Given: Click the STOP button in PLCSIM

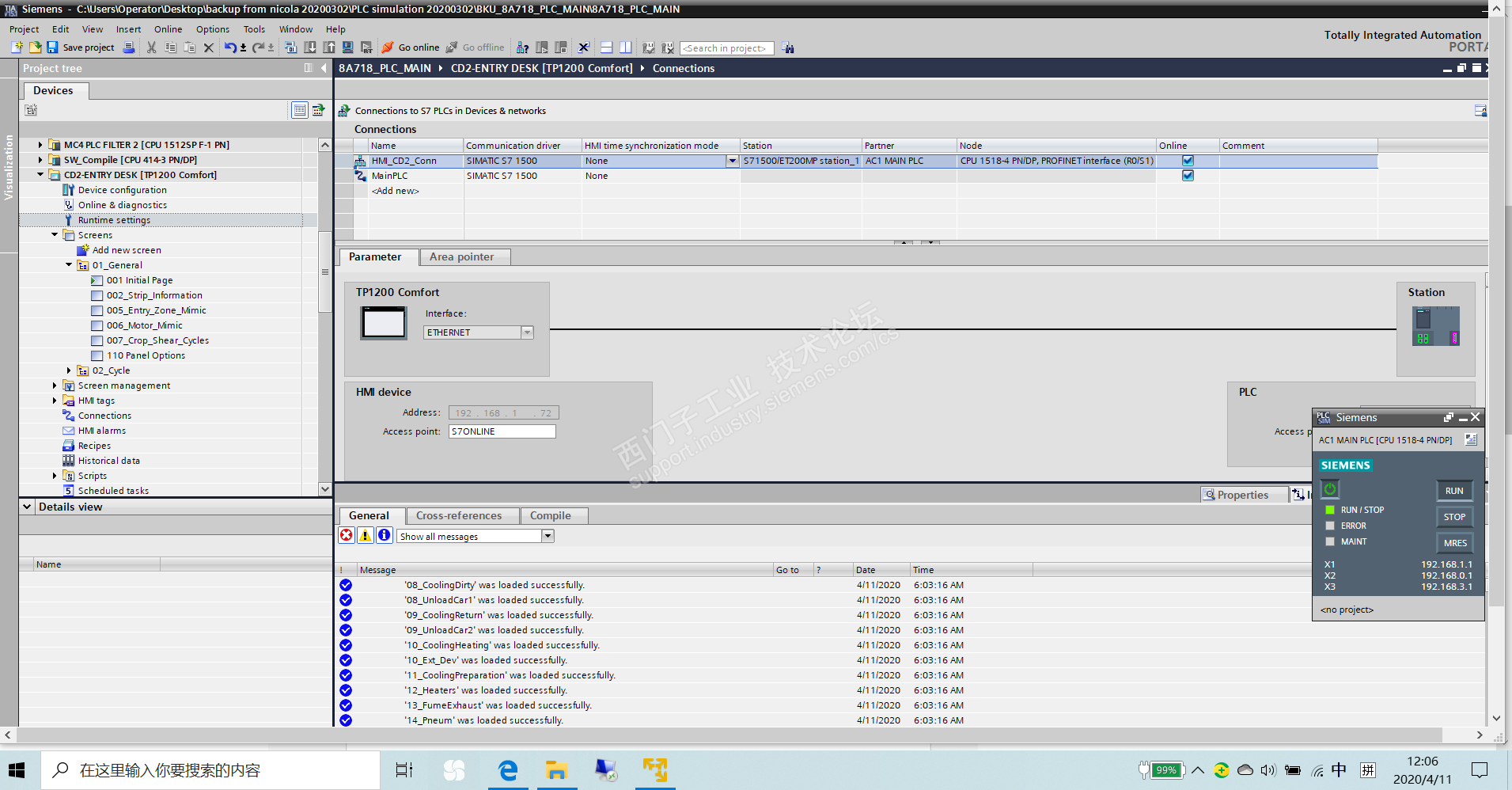Looking at the screenshot, I should pos(1454,517).
